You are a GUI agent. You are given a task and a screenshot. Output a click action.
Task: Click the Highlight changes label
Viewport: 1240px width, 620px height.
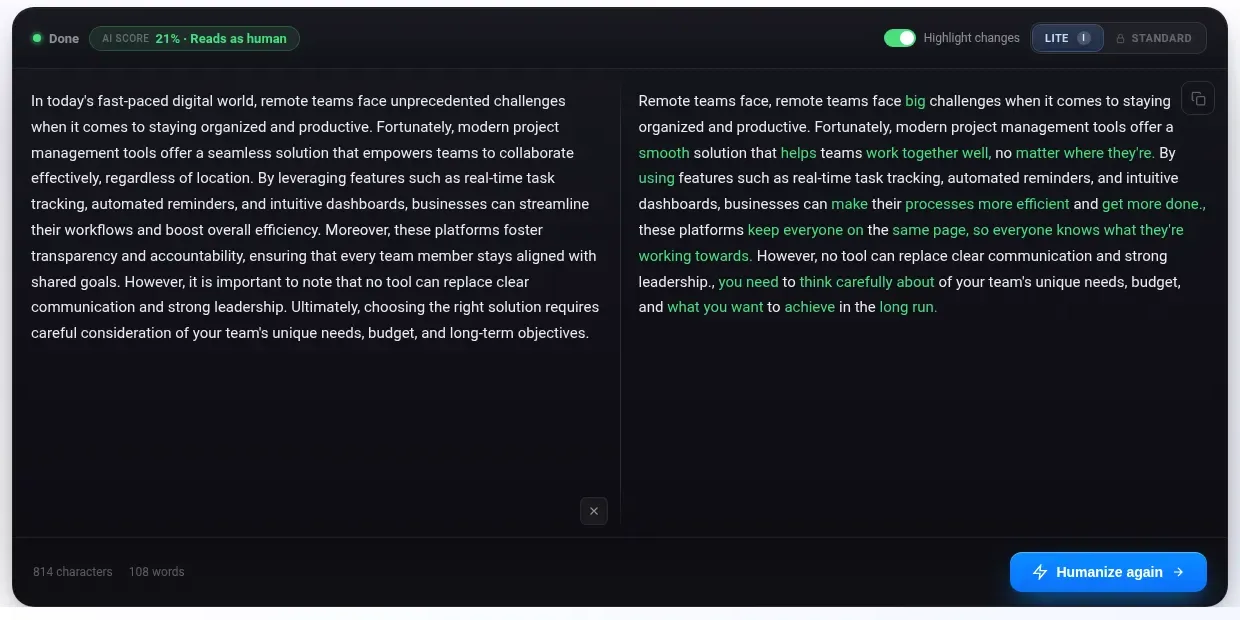pyautogui.click(x=971, y=38)
